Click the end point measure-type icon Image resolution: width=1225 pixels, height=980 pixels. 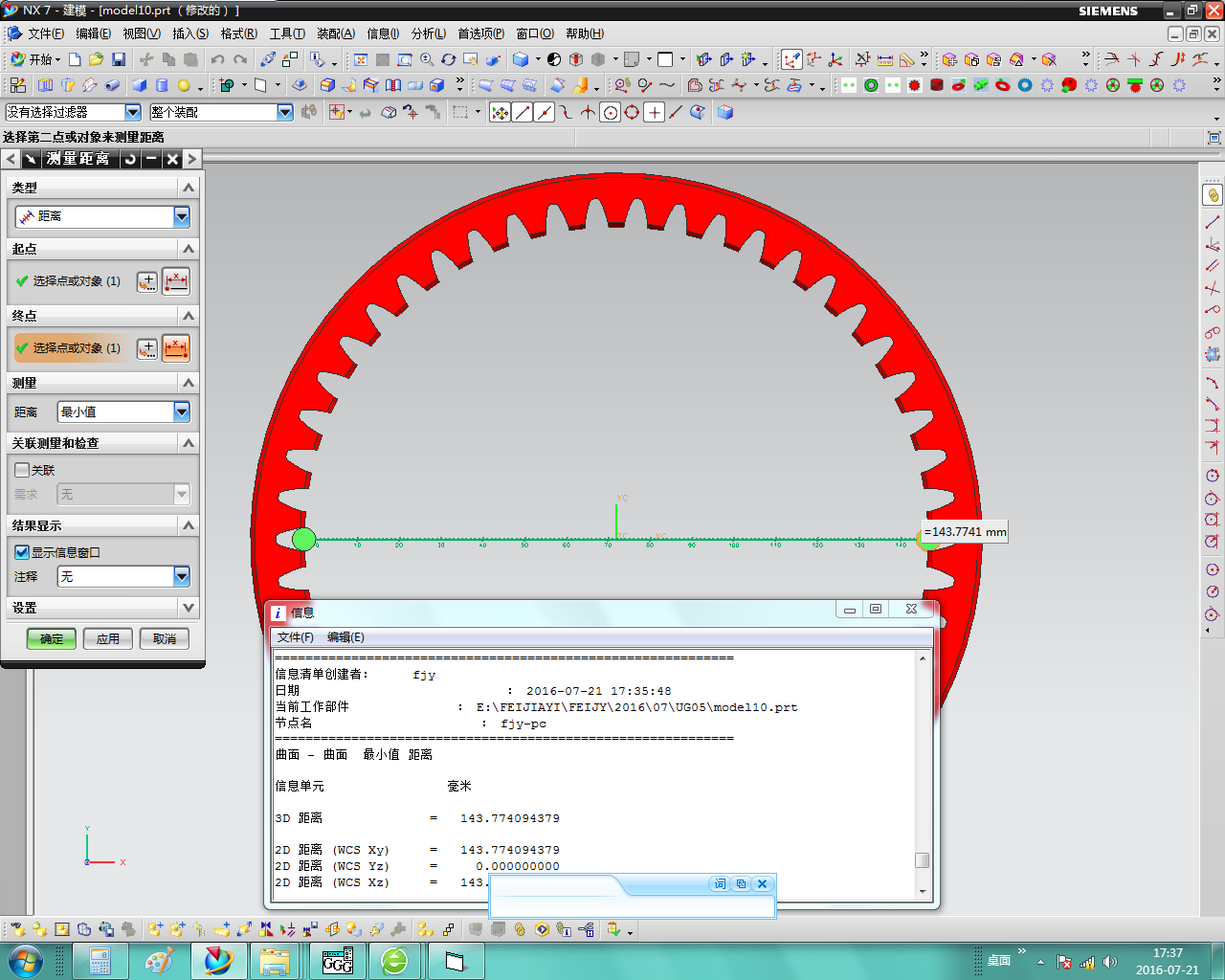point(176,348)
